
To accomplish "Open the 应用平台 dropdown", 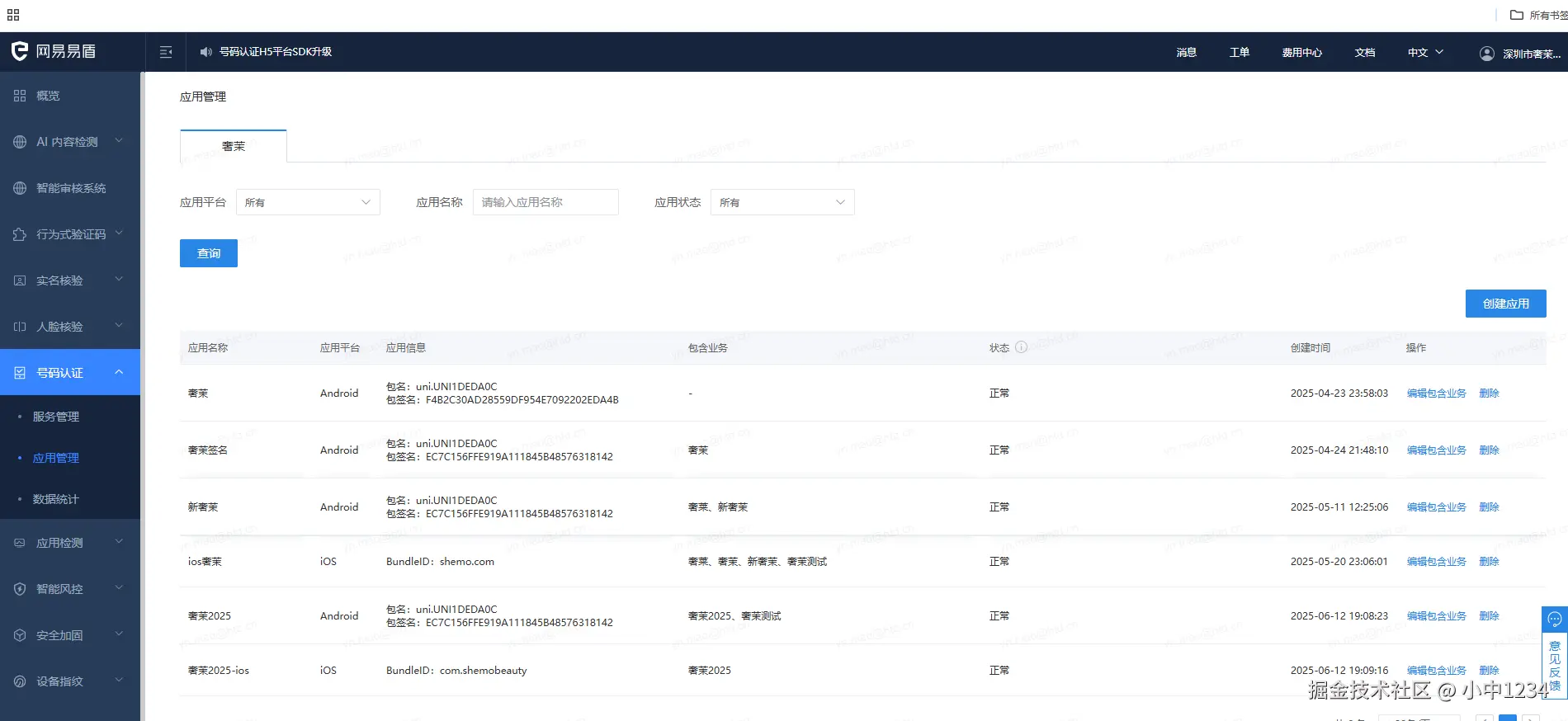I will 308,202.
